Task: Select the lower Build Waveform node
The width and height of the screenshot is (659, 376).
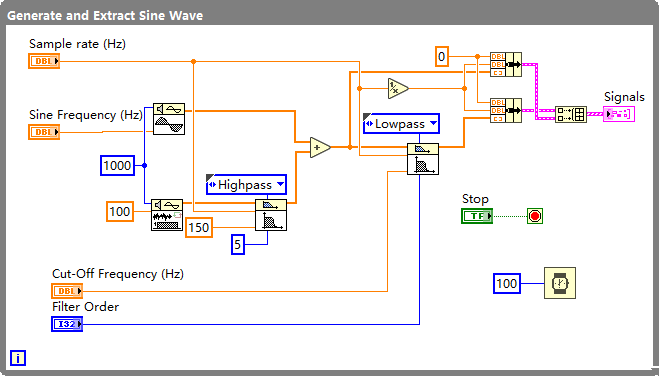Action: [506, 110]
